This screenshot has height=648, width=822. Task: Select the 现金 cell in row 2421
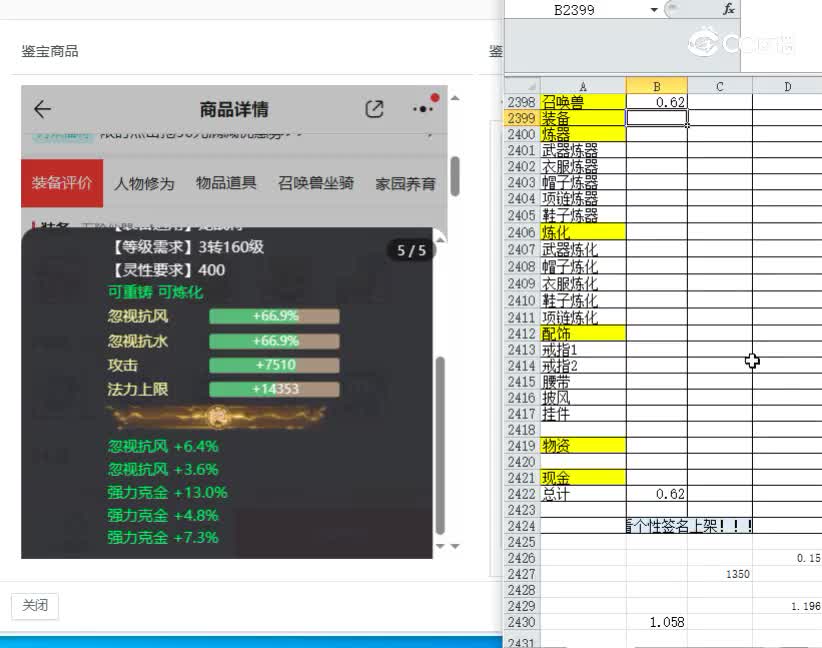(x=583, y=478)
